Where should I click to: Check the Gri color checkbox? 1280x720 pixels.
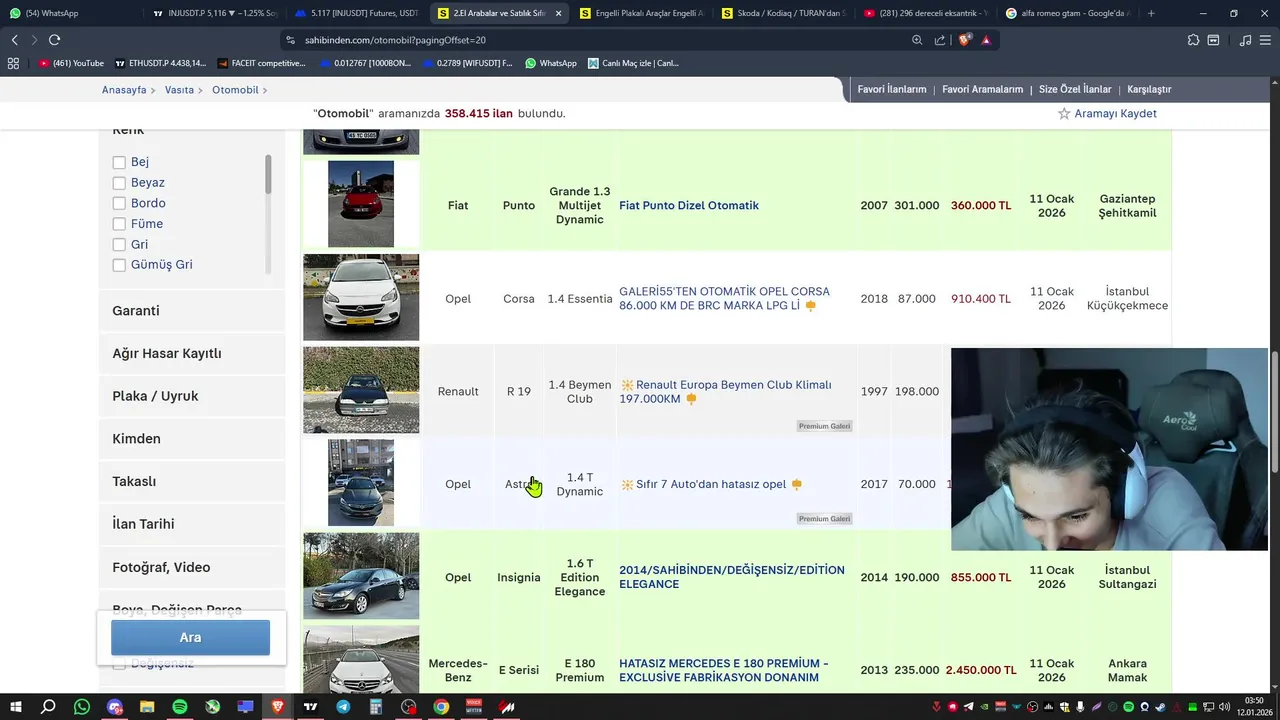coord(119,244)
